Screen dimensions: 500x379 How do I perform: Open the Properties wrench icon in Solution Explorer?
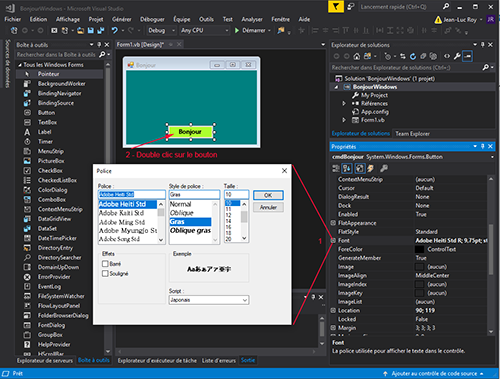(457, 56)
